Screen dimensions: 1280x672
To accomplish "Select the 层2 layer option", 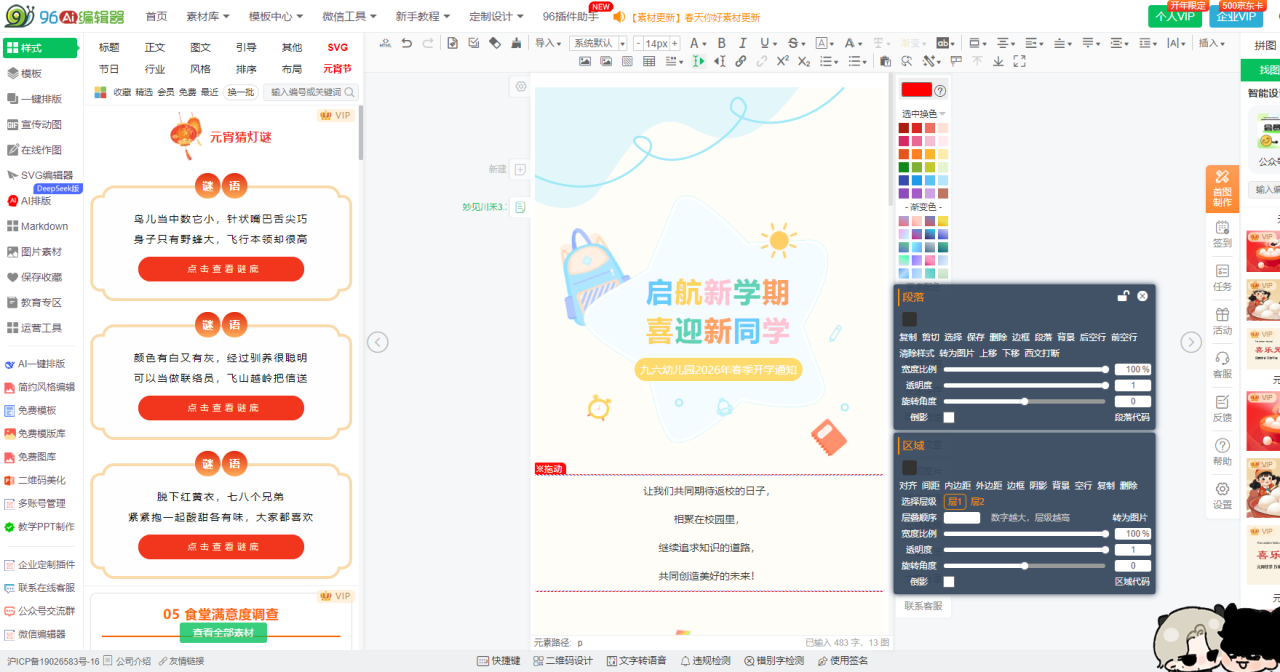I will pos(977,501).
